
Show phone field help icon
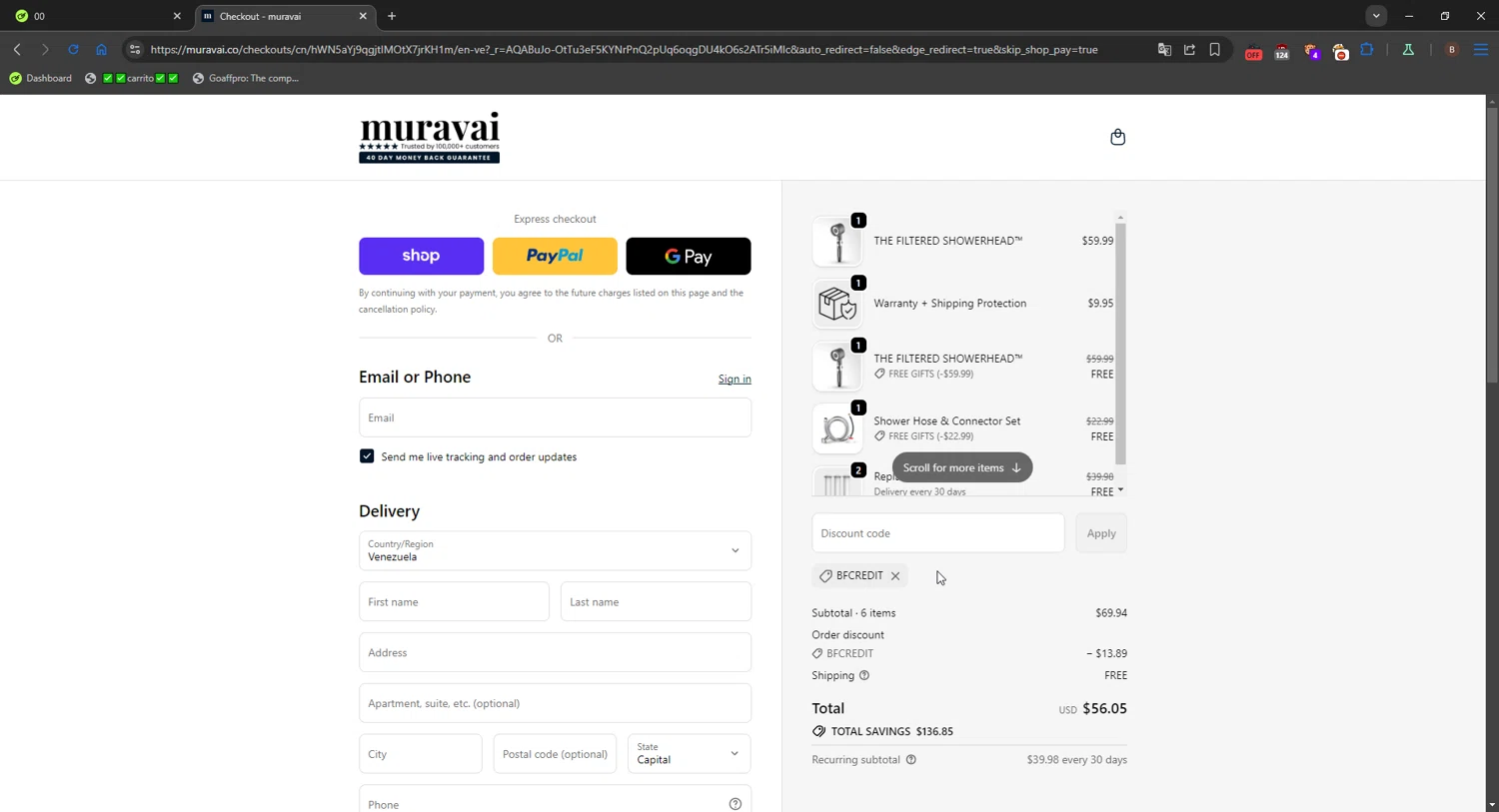coord(735,804)
